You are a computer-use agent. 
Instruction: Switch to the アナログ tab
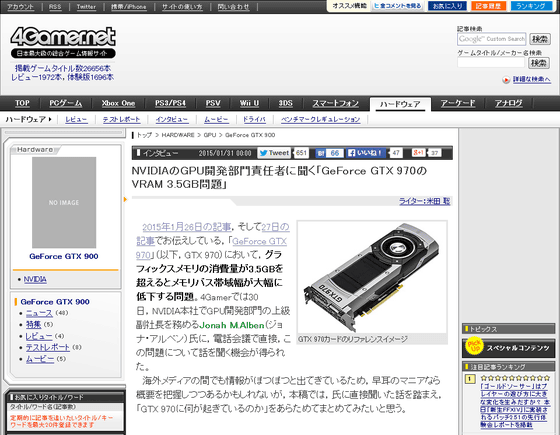(x=508, y=103)
